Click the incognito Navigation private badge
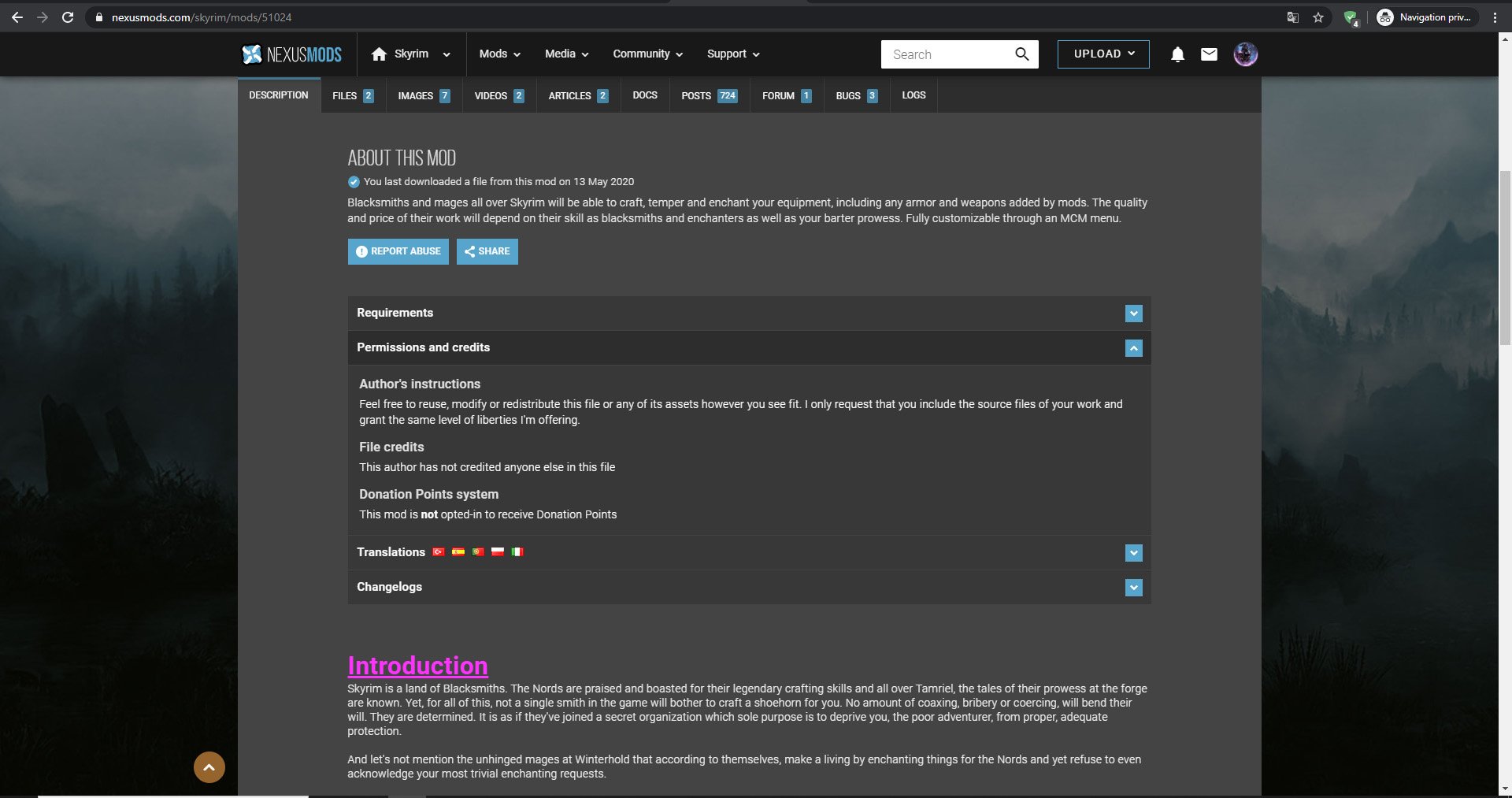 tap(1427, 17)
